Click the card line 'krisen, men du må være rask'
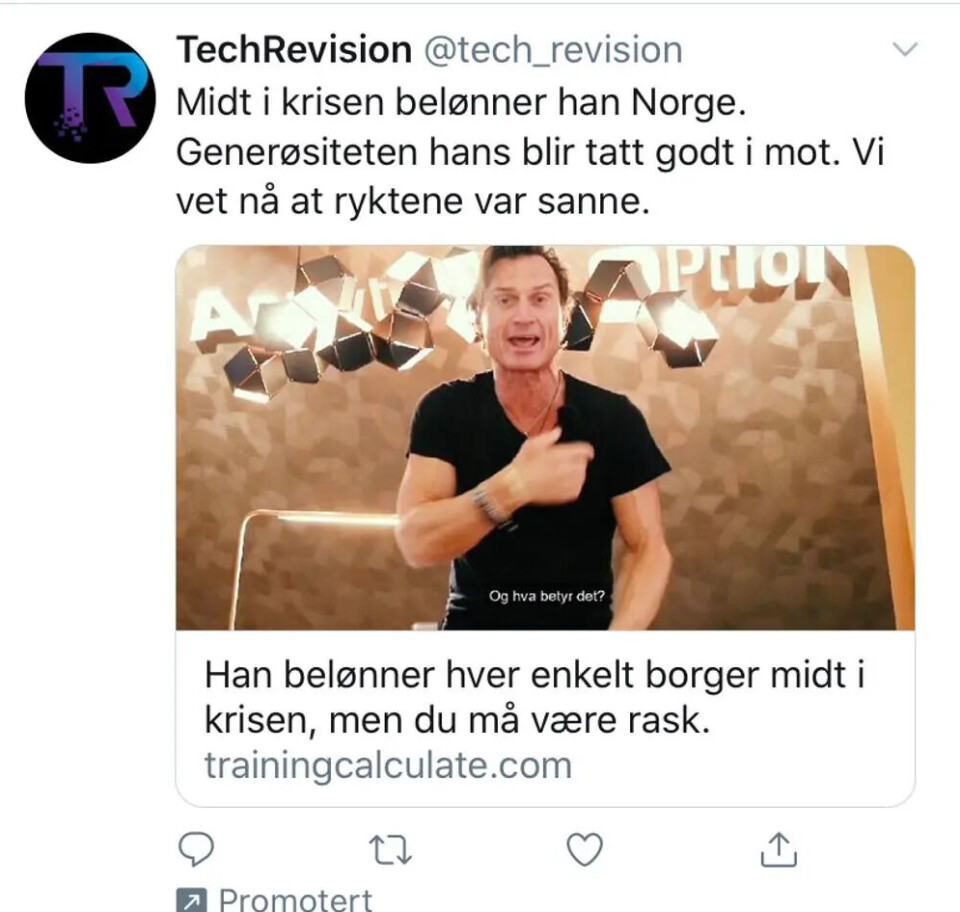Image resolution: width=960 pixels, height=912 pixels. tap(457, 720)
